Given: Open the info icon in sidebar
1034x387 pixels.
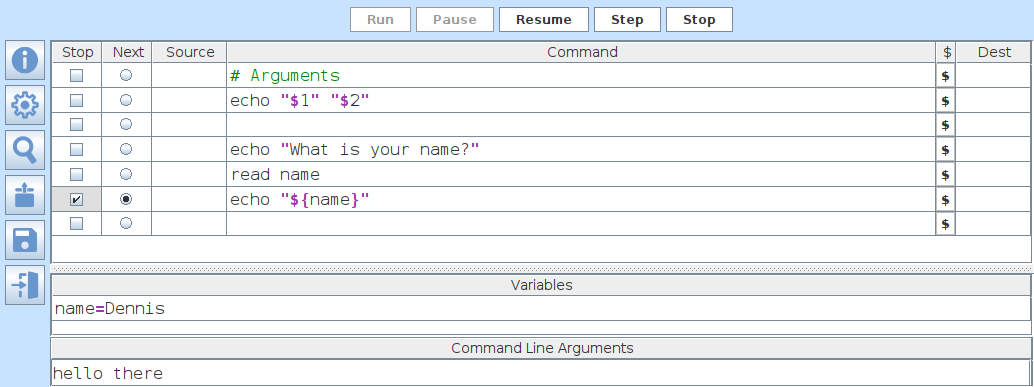Looking at the screenshot, I should click(25, 60).
